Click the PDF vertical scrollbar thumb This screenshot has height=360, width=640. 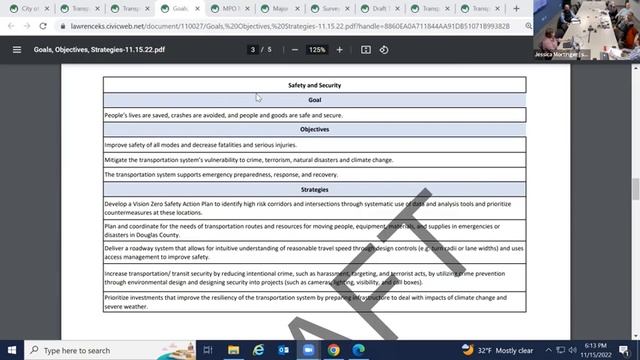point(636,189)
